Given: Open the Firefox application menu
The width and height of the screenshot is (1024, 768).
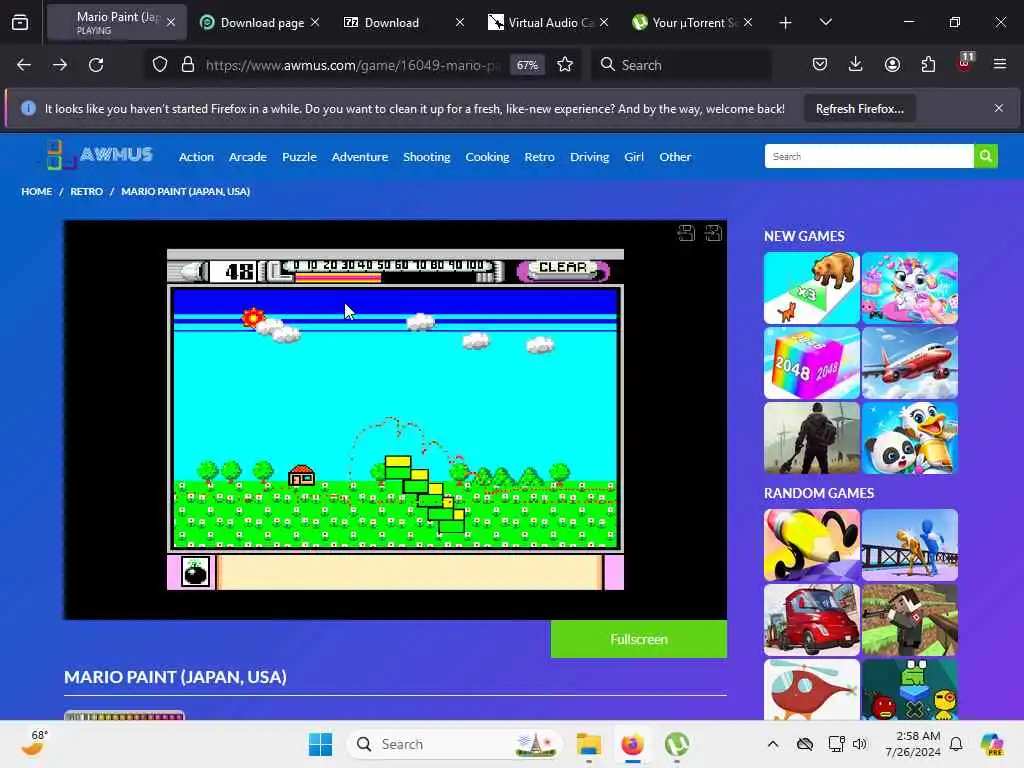Looking at the screenshot, I should pyautogui.click(x=1000, y=64).
